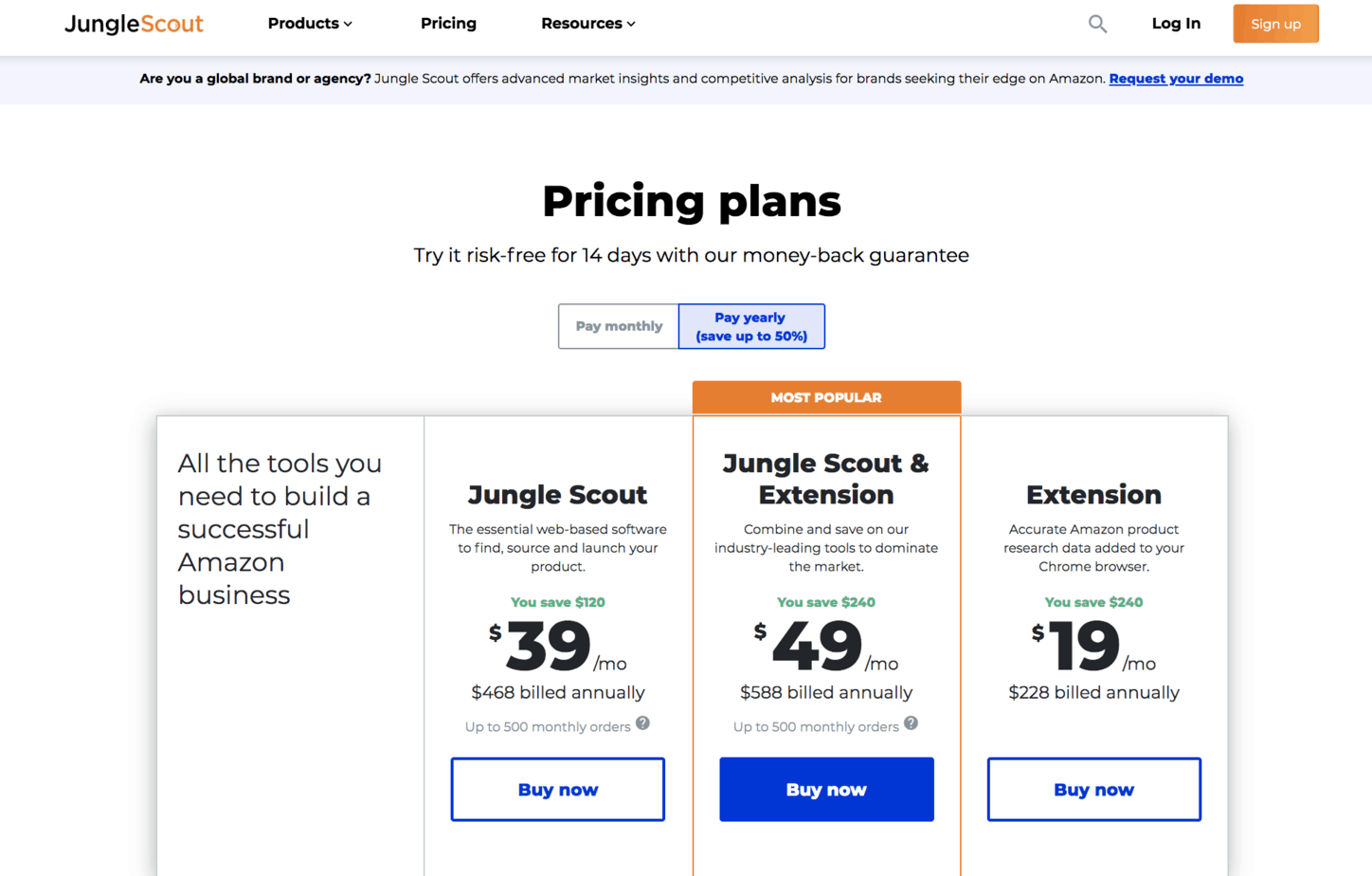Click the Jungle Scout plan heading

557,495
